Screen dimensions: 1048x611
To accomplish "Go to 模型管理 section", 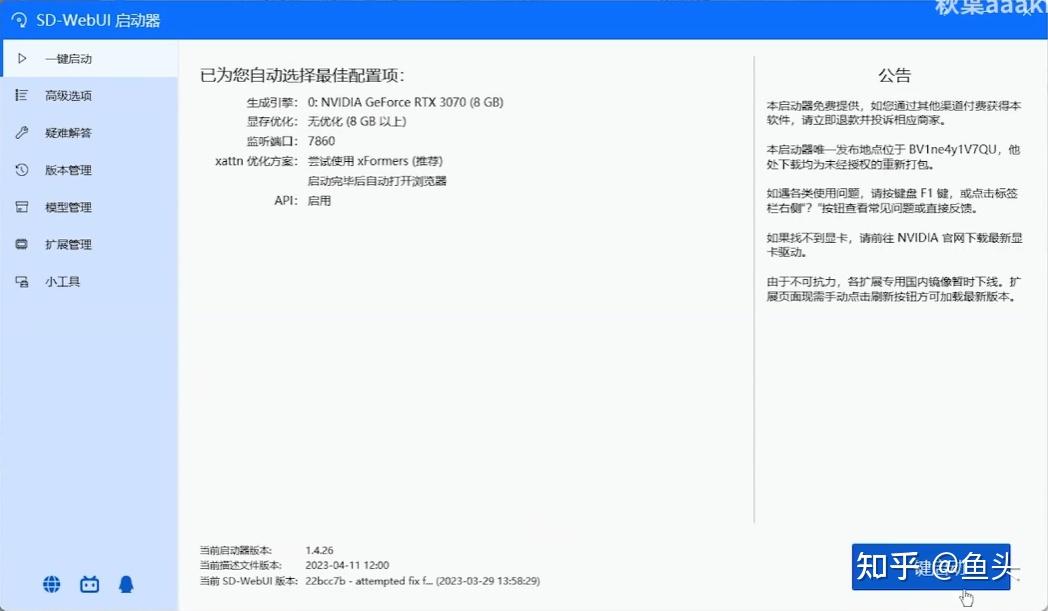I will coord(89,207).
